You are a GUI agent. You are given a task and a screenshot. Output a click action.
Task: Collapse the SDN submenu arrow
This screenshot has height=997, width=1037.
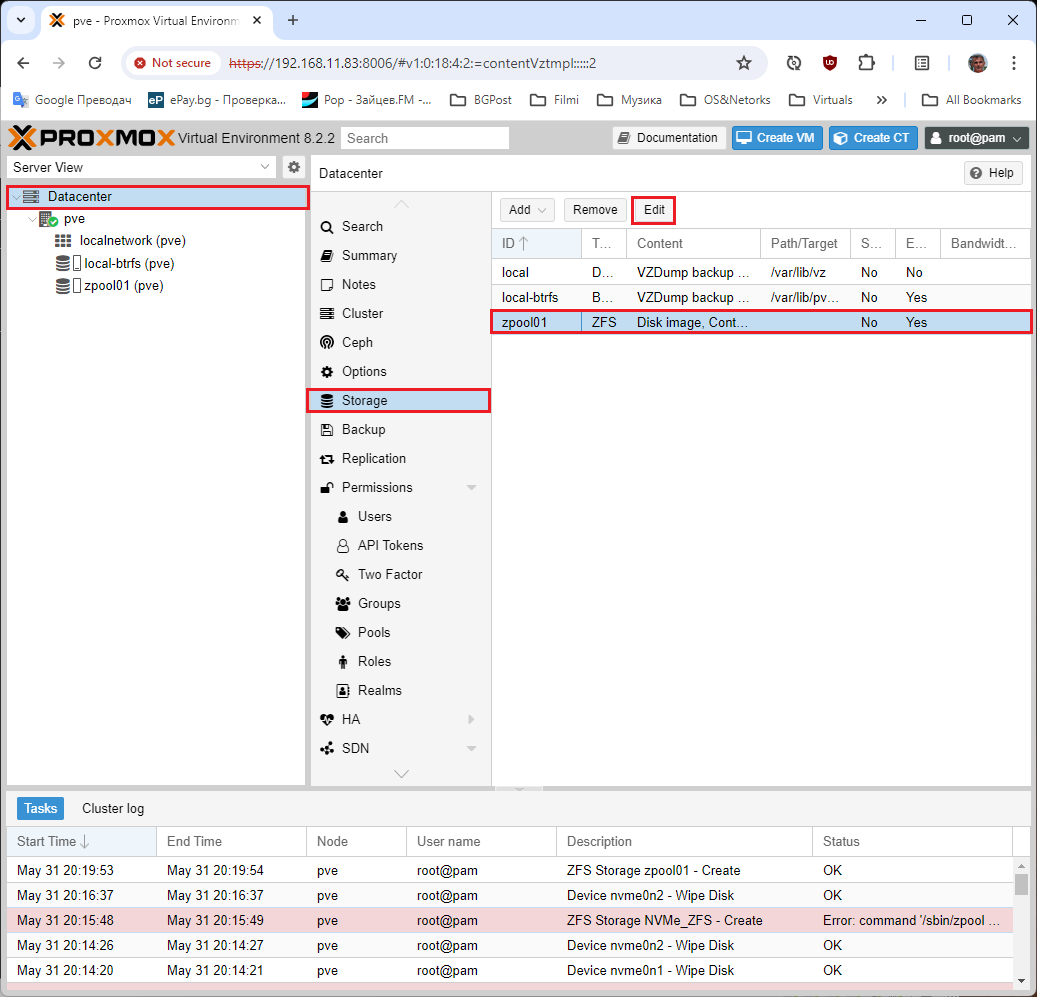coord(472,748)
